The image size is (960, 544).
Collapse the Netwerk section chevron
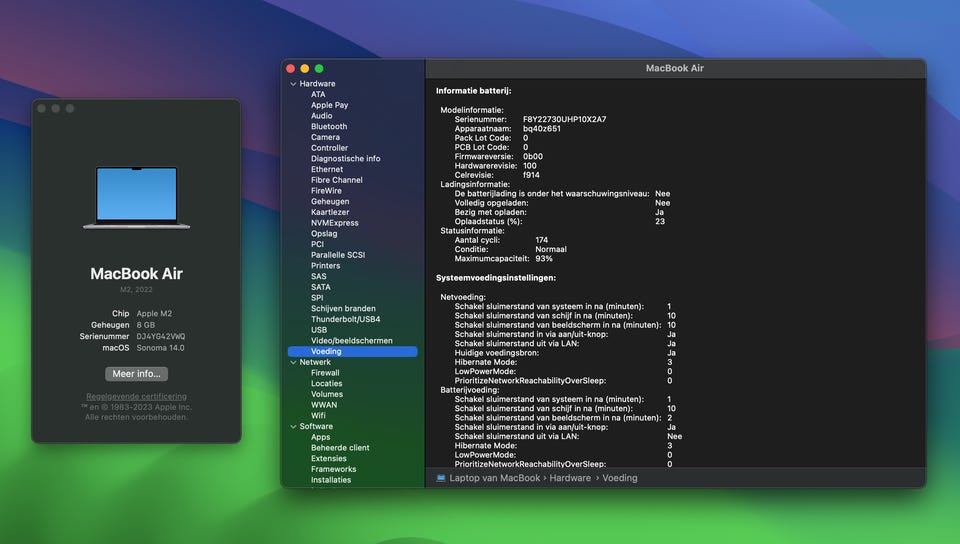[x=293, y=362]
